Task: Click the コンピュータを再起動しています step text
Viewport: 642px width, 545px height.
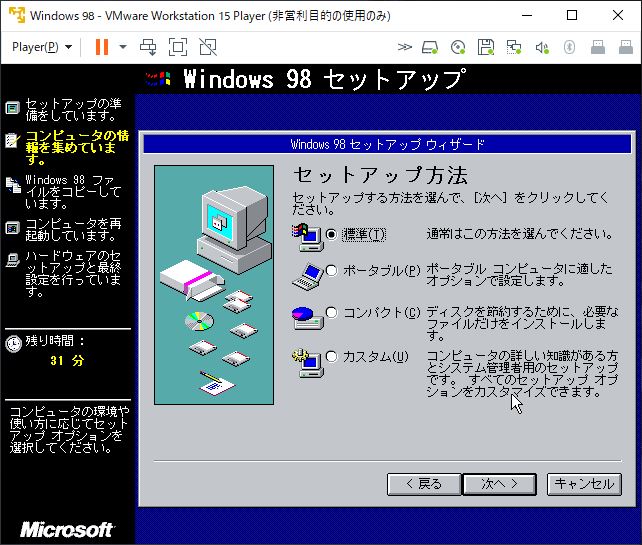Action: click(x=74, y=229)
